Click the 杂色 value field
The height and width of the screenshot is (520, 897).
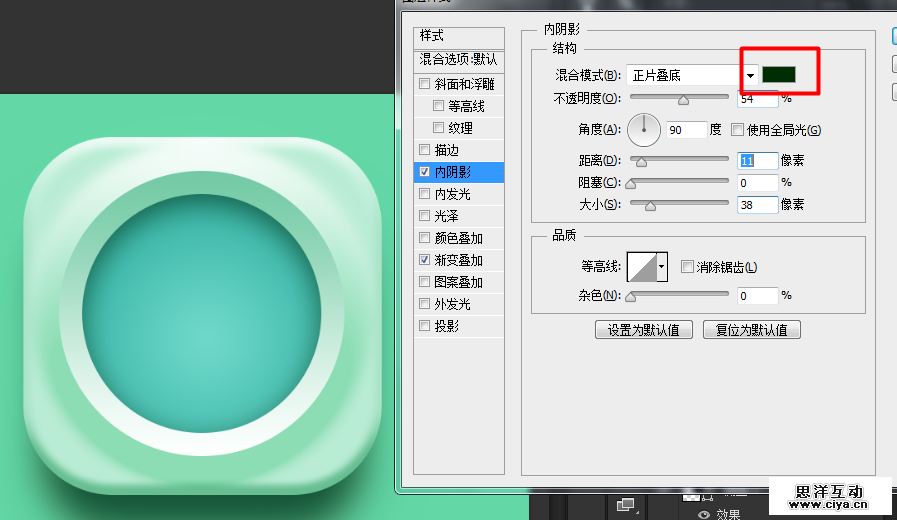[757, 296]
